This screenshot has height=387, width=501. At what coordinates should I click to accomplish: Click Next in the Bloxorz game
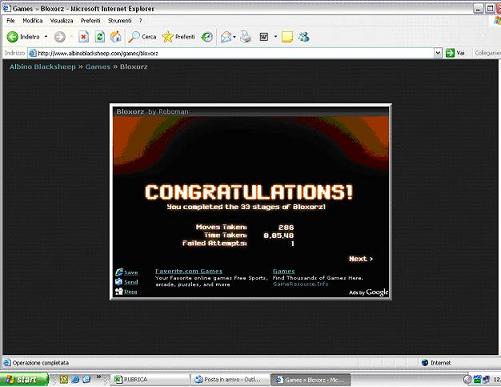[x=361, y=259]
